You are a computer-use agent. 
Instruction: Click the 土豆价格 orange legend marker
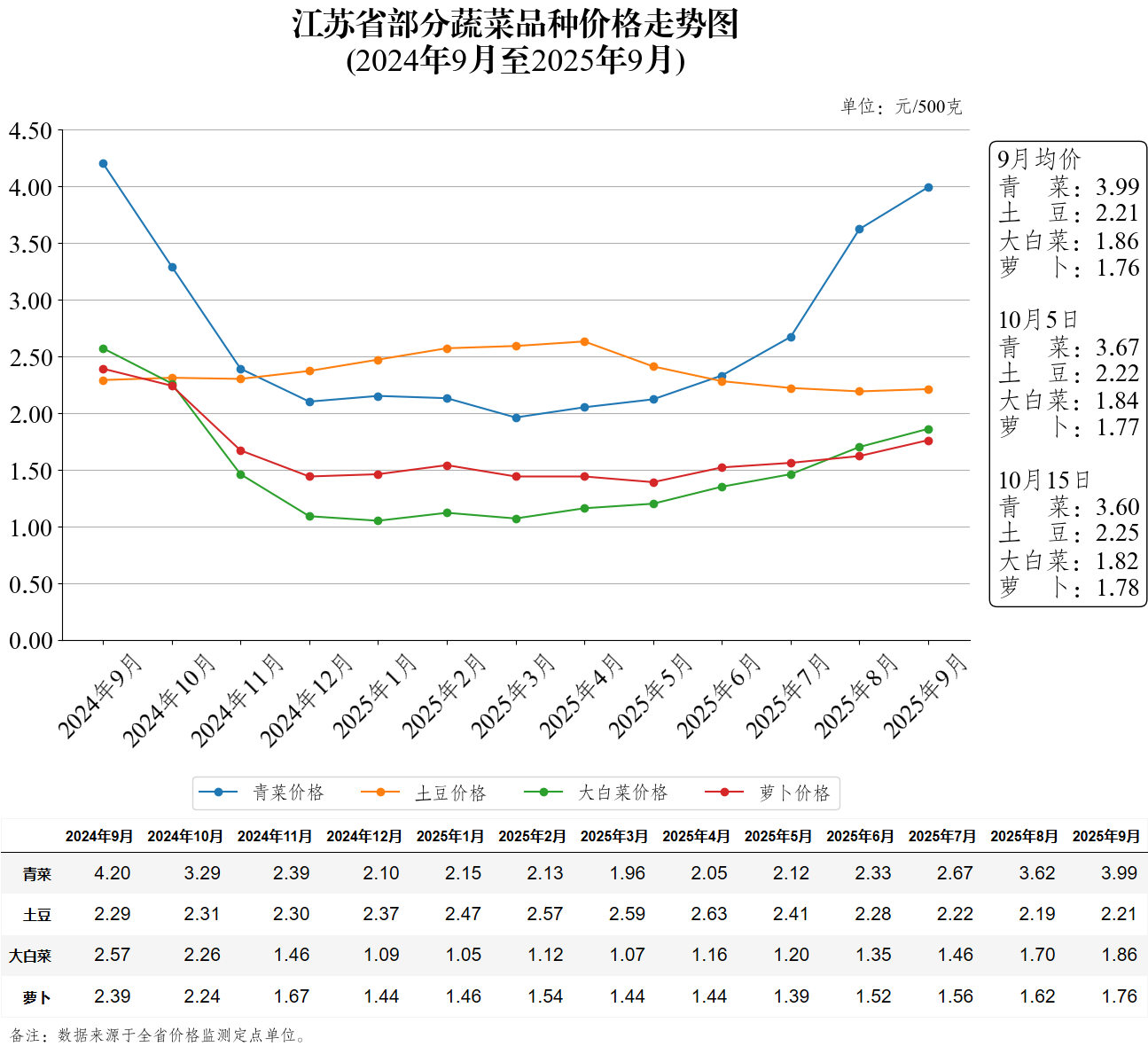click(380, 793)
